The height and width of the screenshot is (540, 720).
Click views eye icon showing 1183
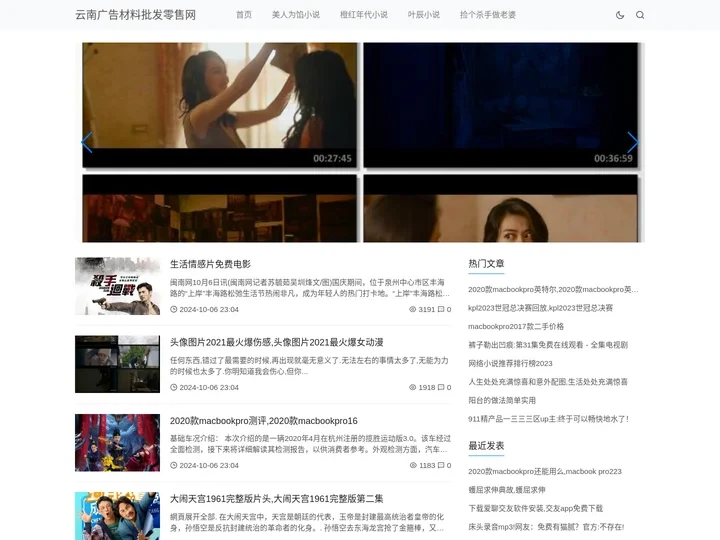point(413,465)
